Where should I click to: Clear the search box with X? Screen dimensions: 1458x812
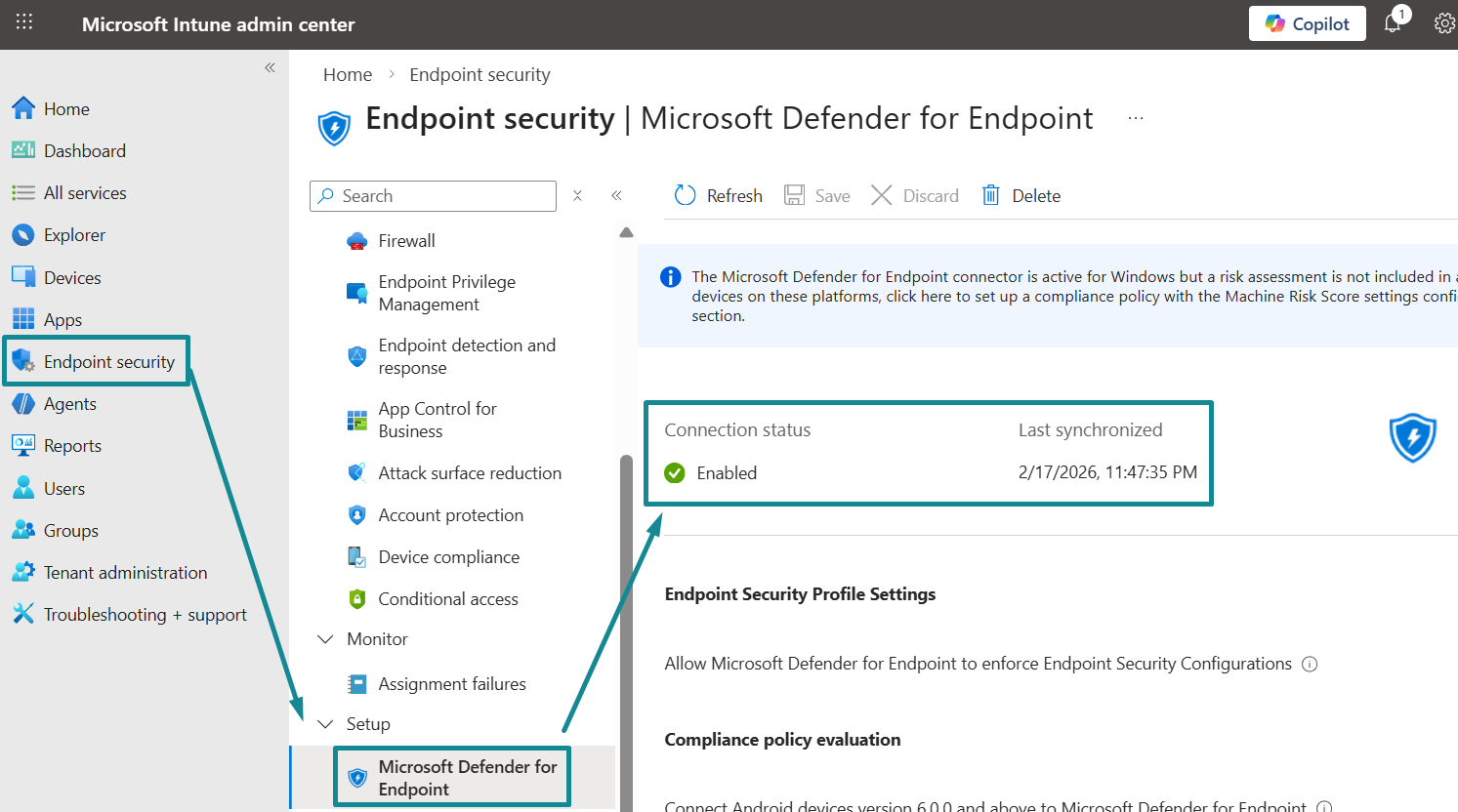click(x=577, y=196)
